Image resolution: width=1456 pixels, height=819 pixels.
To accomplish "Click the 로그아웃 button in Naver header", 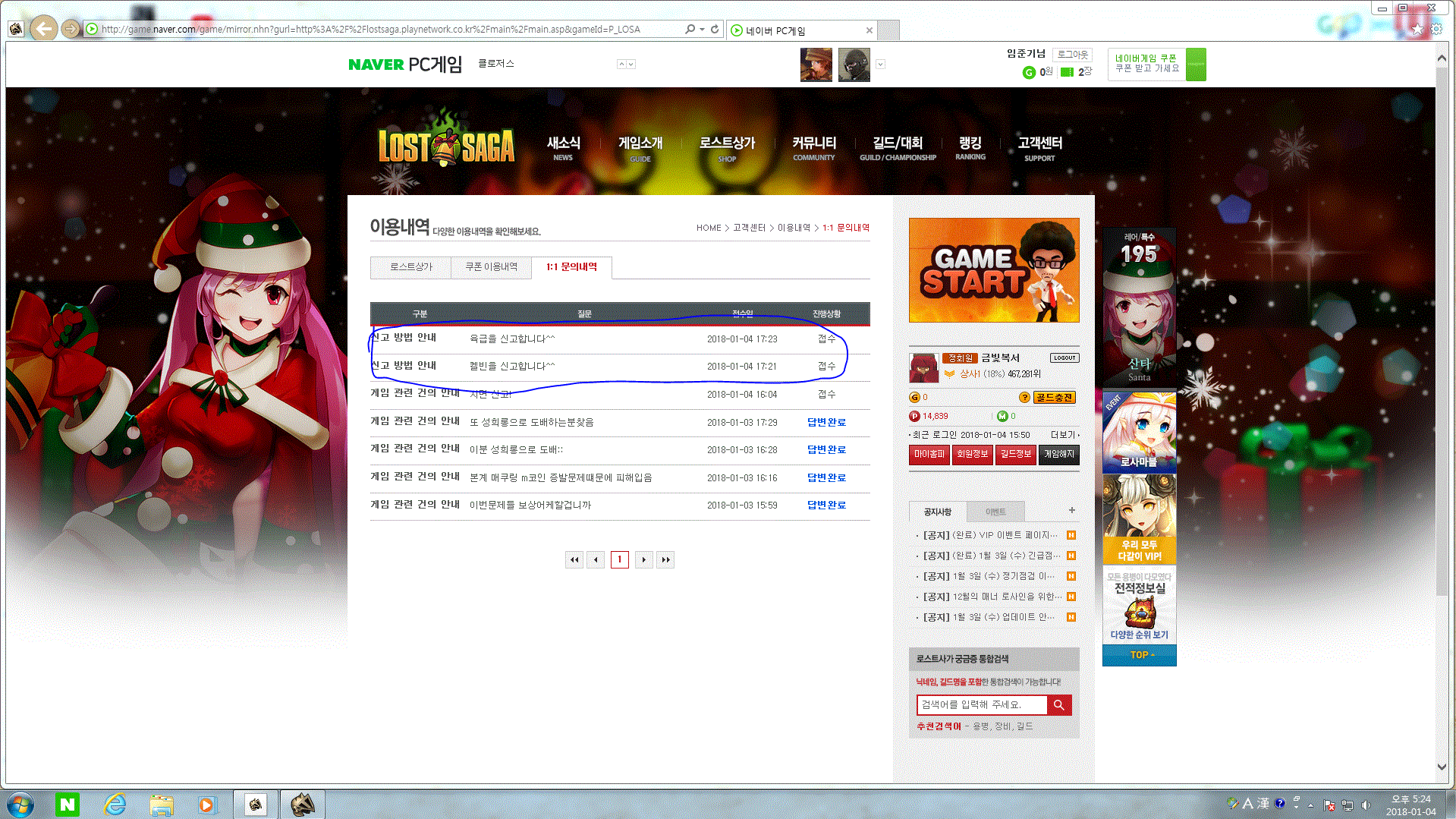I will click(x=1072, y=55).
